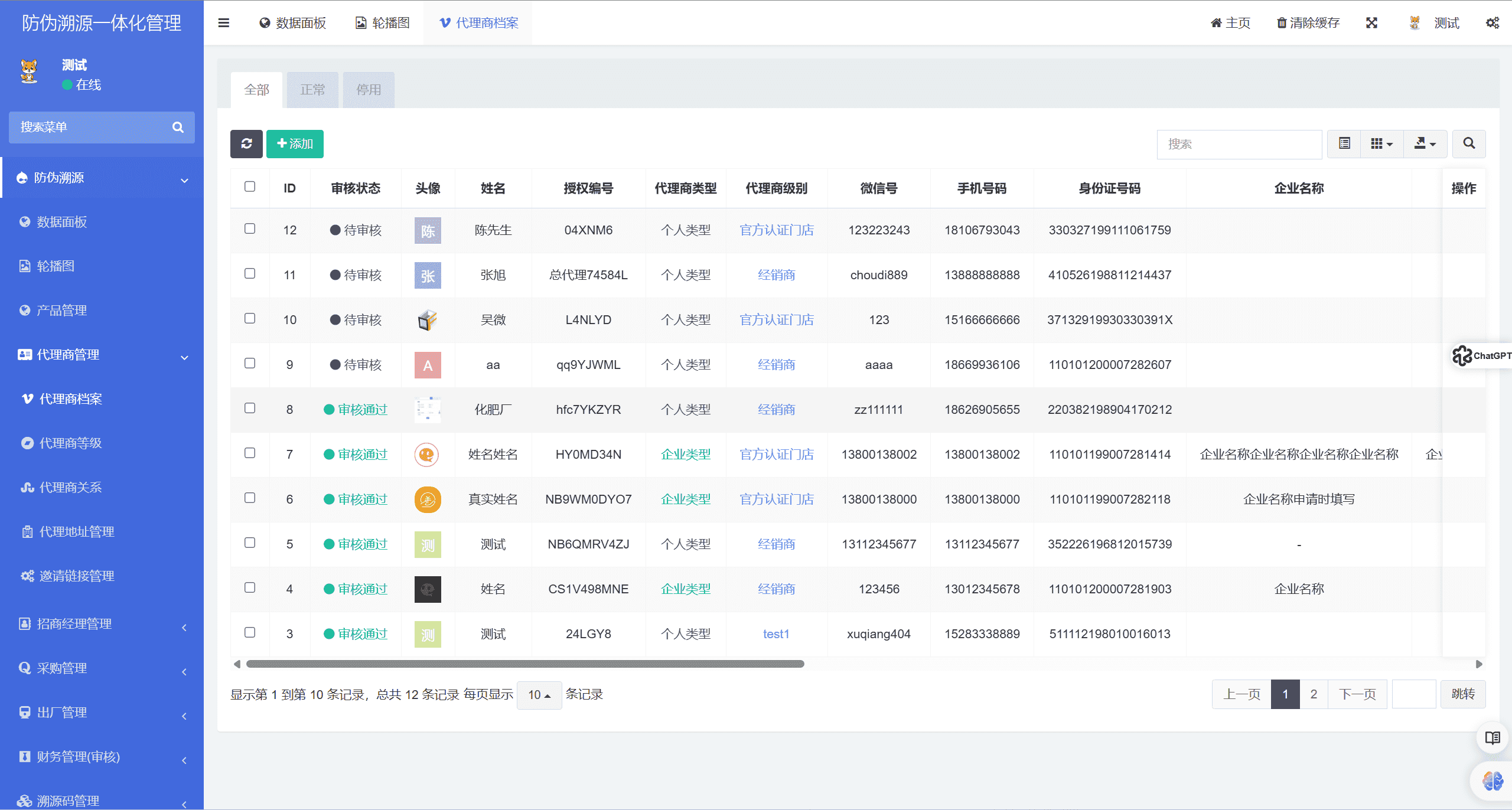The width and height of the screenshot is (1512, 810).
Task: Click the brain AI assistant floating icon
Action: (1493, 781)
